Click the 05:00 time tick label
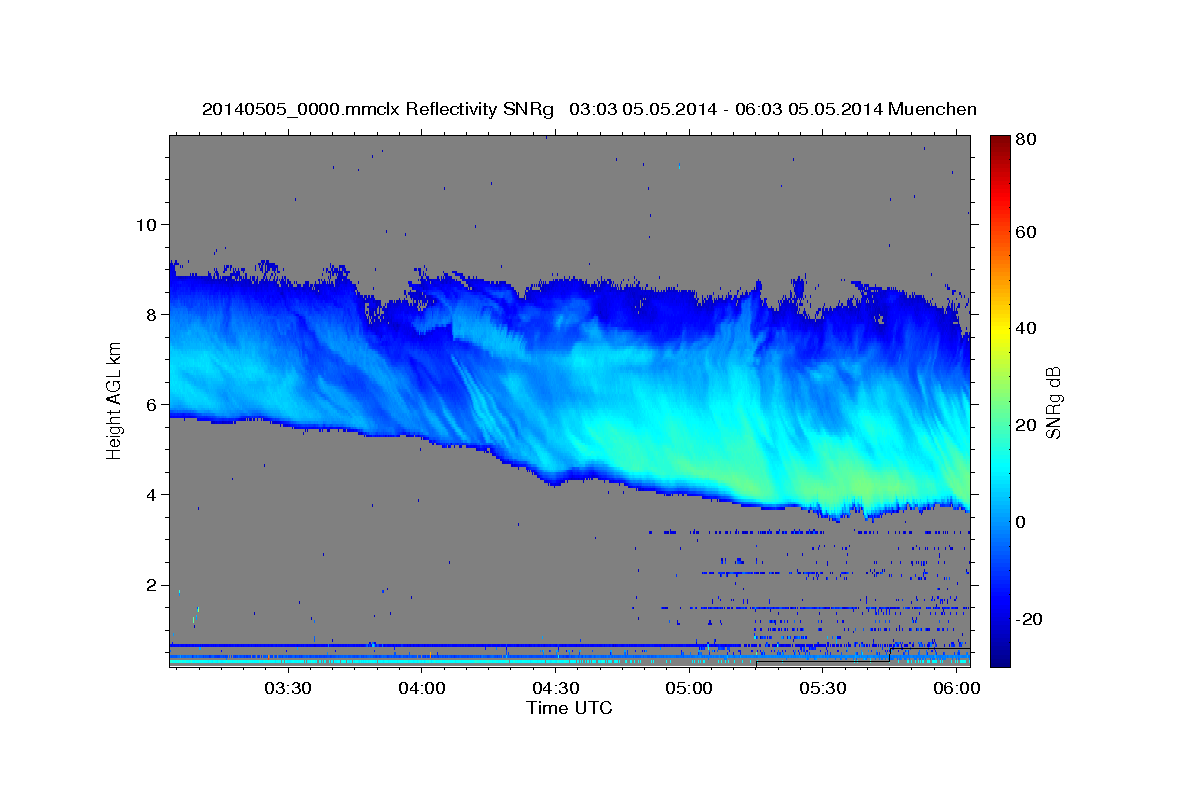The width and height of the screenshot is (1200, 800). pos(690,688)
